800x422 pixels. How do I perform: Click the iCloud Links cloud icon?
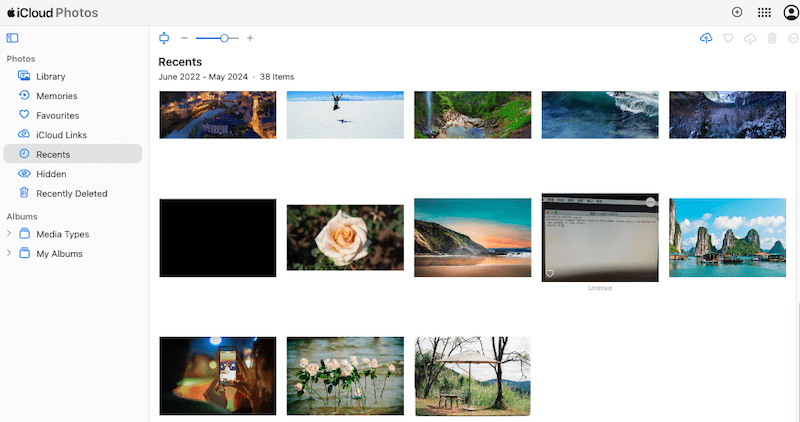[24, 134]
